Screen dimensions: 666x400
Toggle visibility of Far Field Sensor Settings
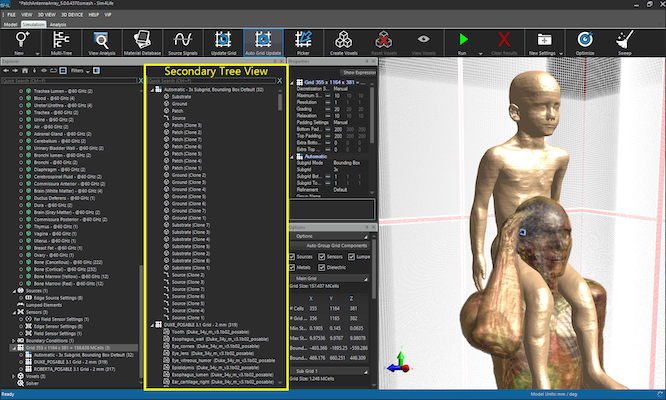tap(21, 319)
